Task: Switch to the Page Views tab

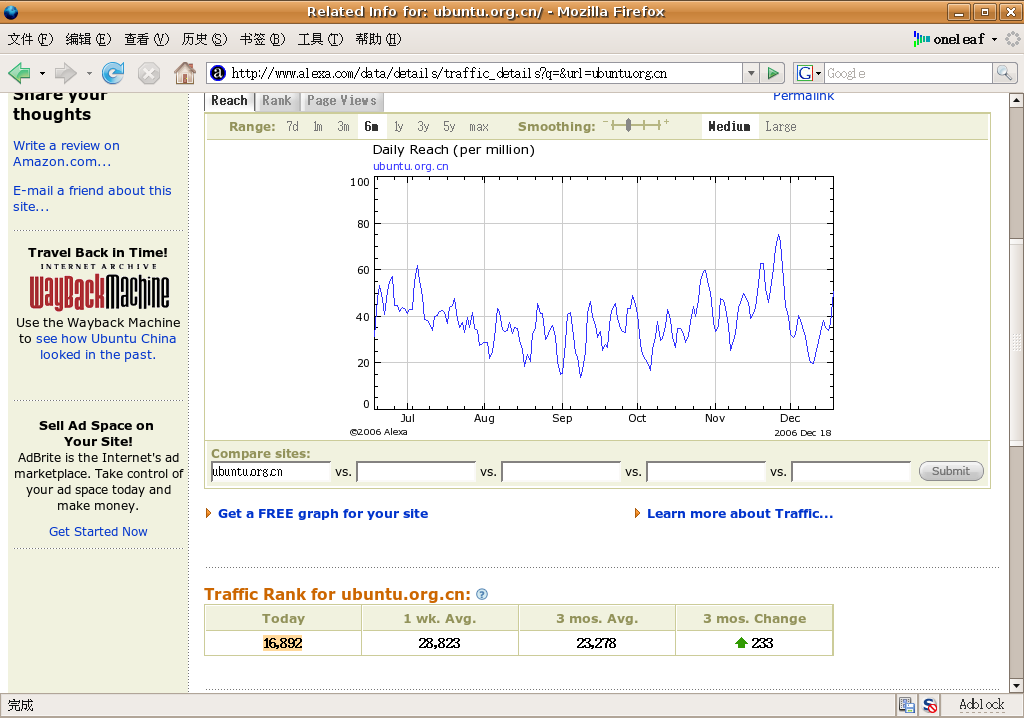Action: pyautogui.click(x=342, y=101)
